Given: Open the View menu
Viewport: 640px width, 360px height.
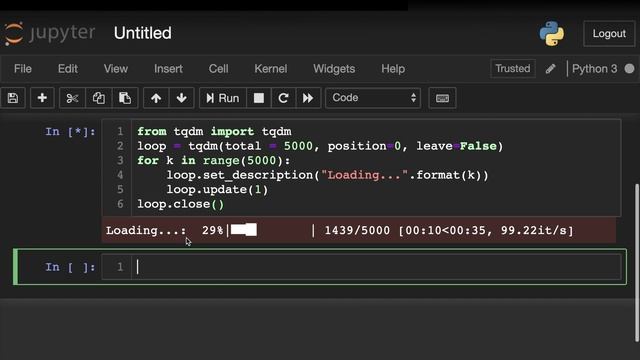Looking at the screenshot, I should pyautogui.click(x=116, y=69).
